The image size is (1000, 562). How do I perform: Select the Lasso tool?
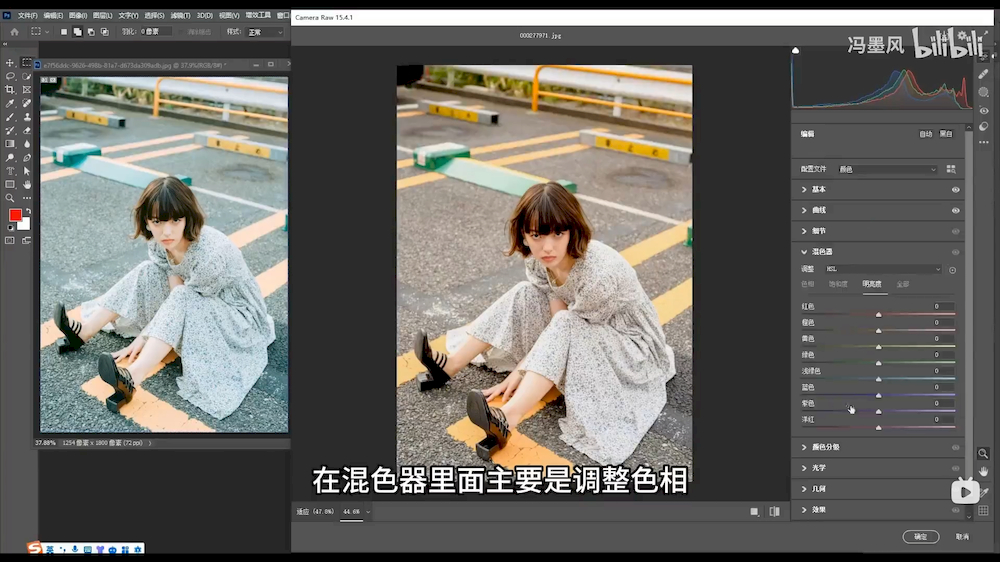[10, 76]
